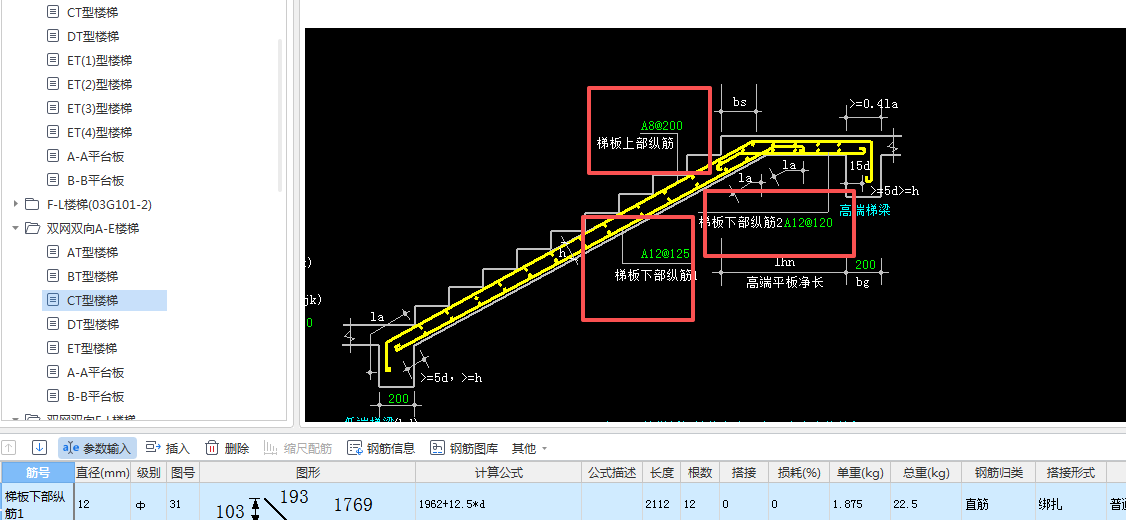Click the 长度 column header
This screenshot has width=1126, height=520.
click(661, 472)
